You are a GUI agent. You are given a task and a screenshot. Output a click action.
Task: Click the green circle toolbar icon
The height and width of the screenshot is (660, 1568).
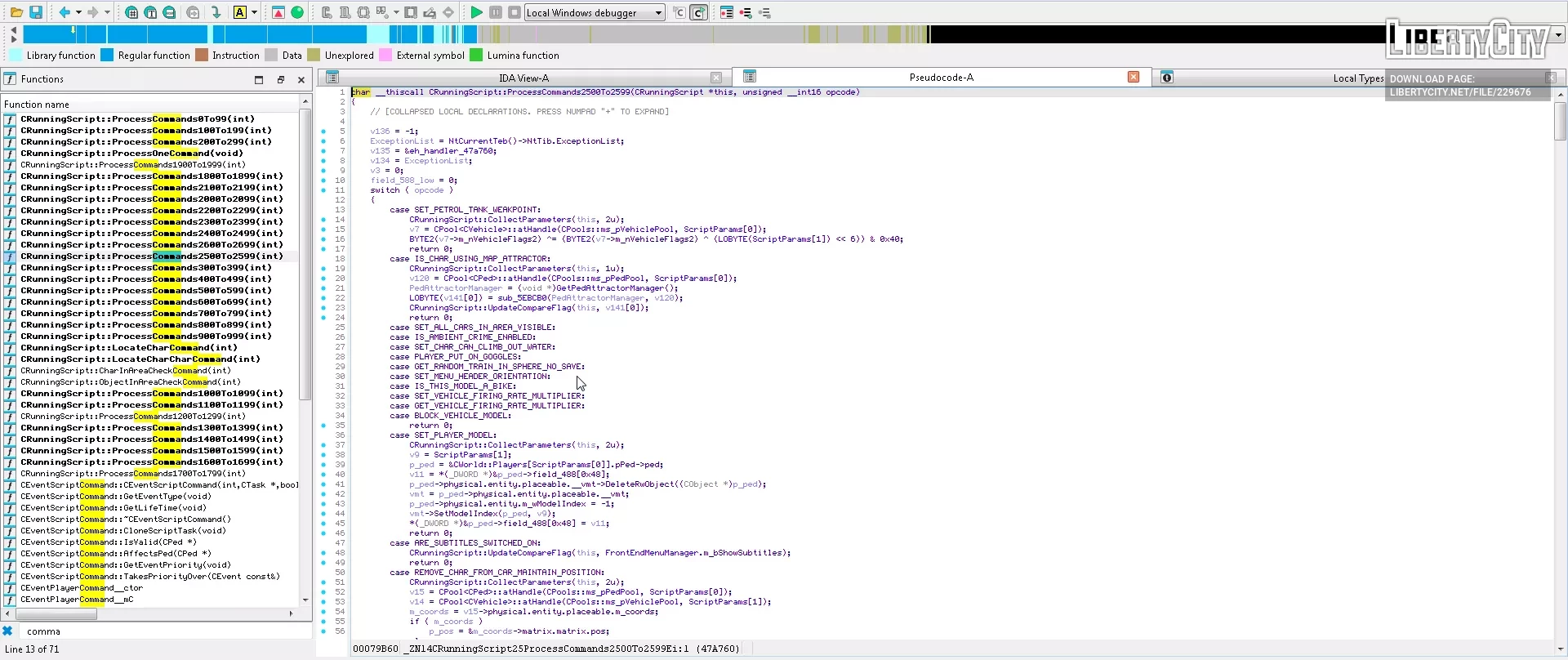[297, 12]
